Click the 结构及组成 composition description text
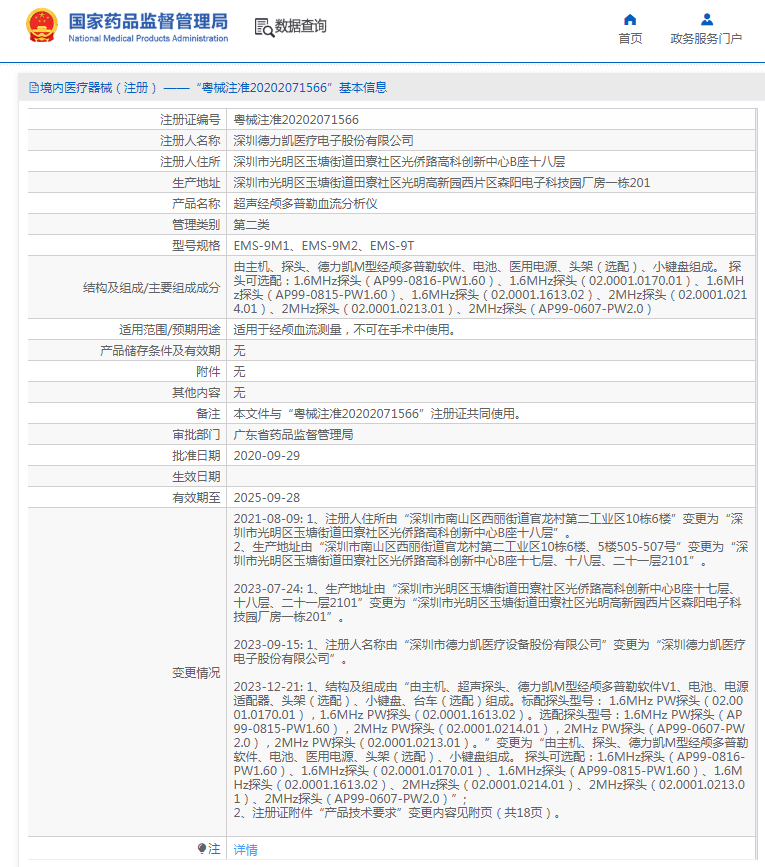765x867 pixels. pos(490,288)
